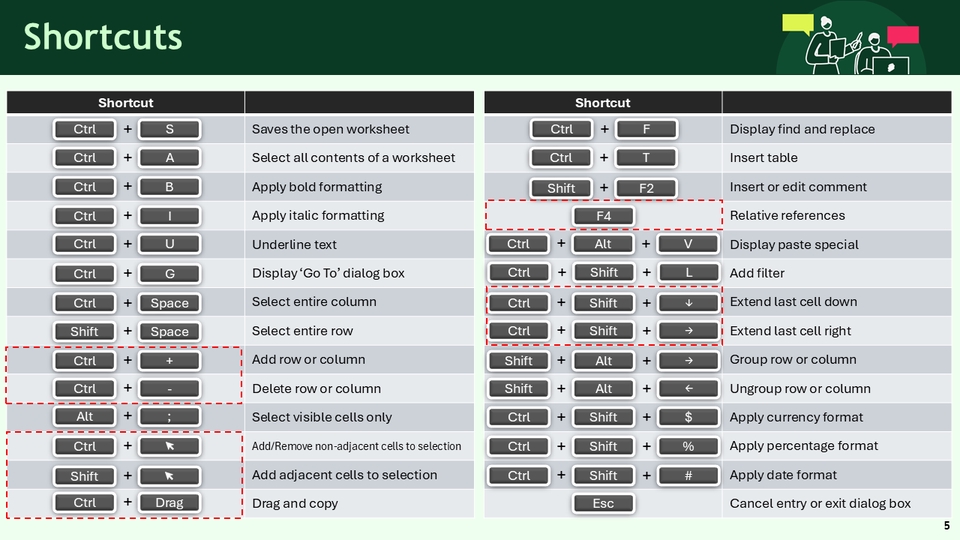
Task: Click the 'Select visible cells only' description
Action: point(321,417)
